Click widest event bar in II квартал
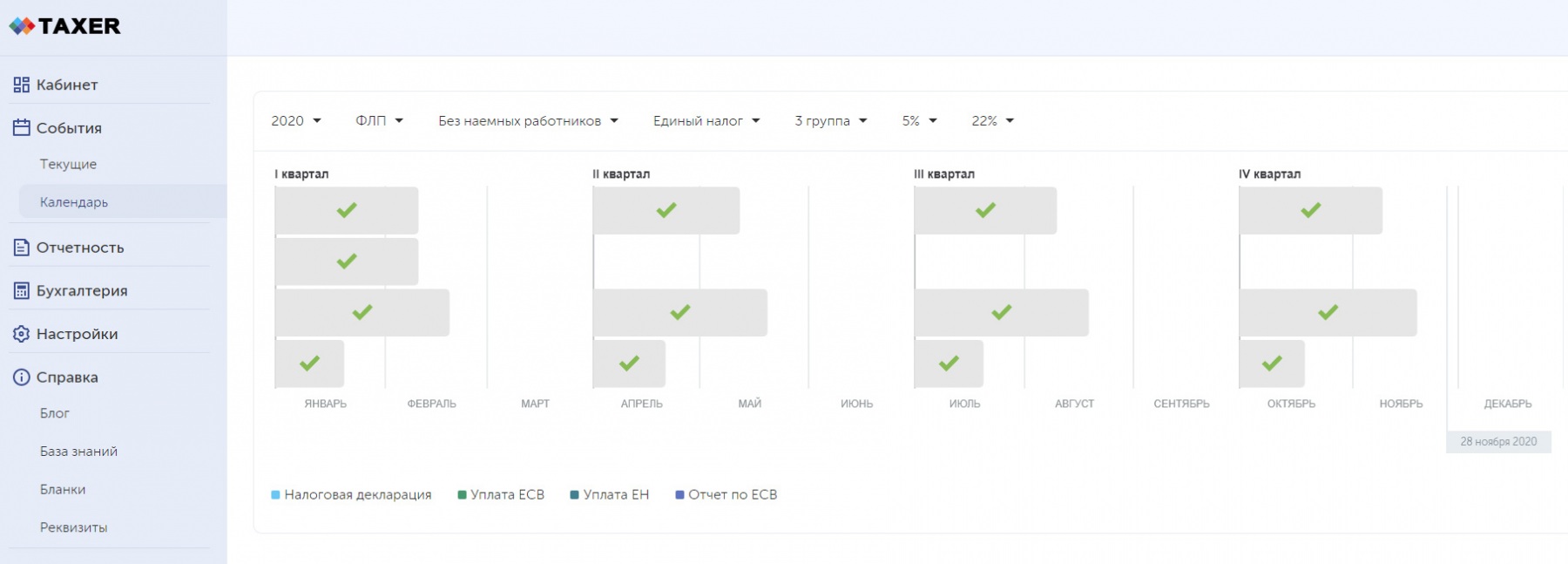1568x564 pixels. point(680,312)
